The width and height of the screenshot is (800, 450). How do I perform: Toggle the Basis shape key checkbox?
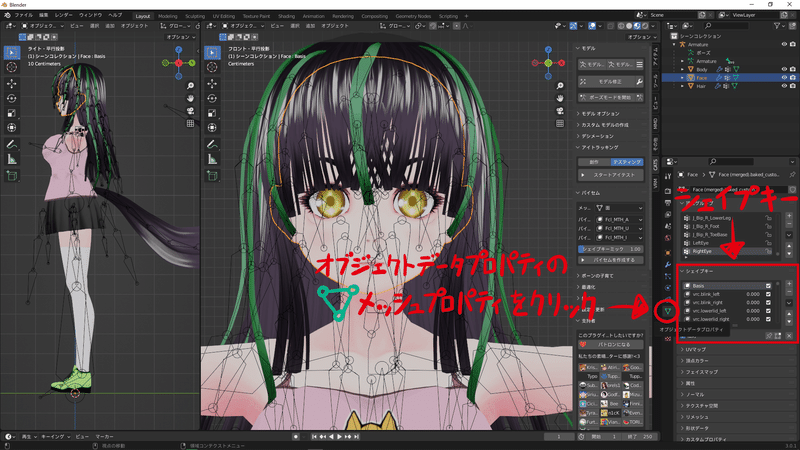(768, 286)
